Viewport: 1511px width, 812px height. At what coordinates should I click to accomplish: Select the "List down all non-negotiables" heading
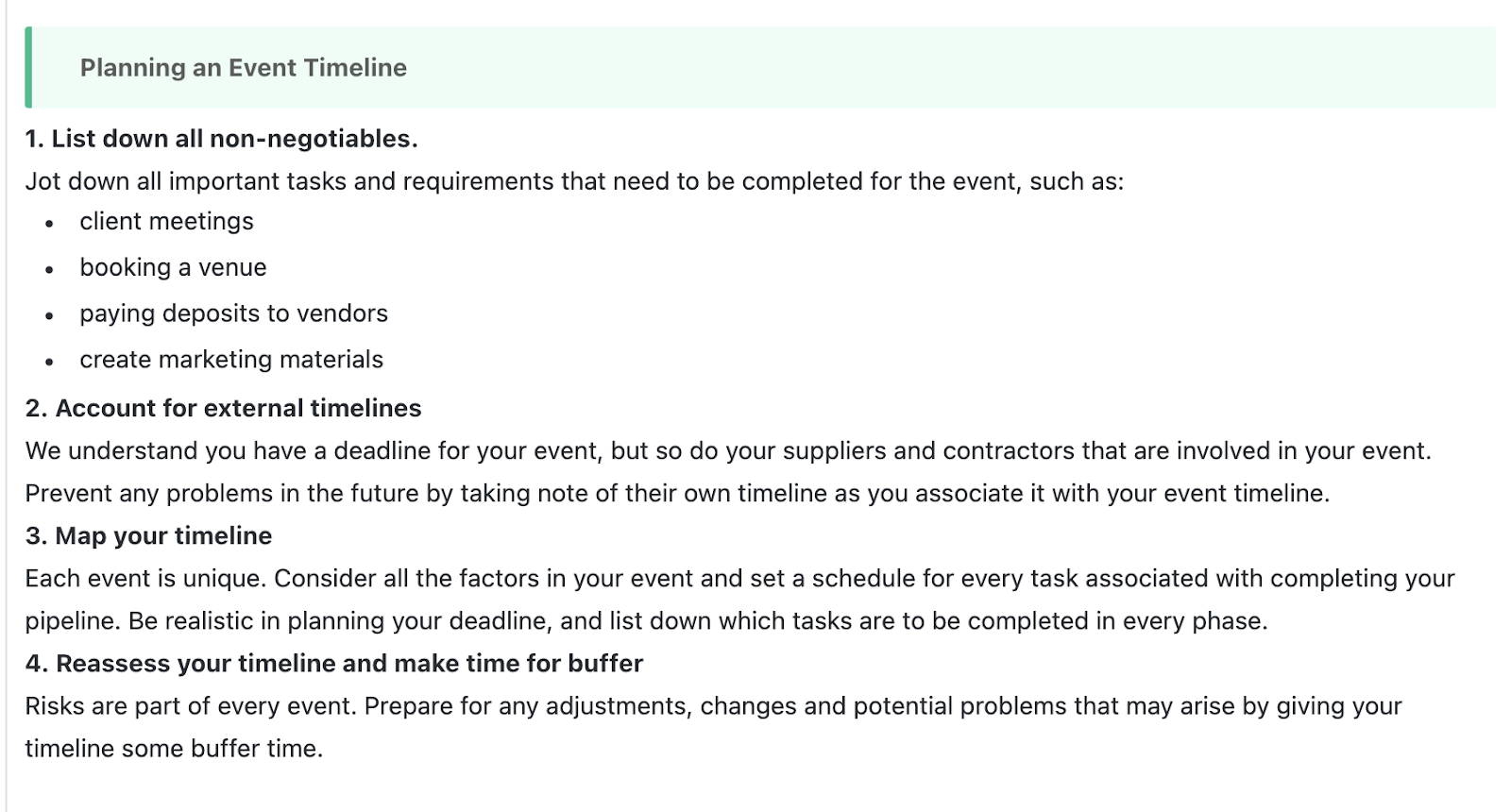coord(221,139)
